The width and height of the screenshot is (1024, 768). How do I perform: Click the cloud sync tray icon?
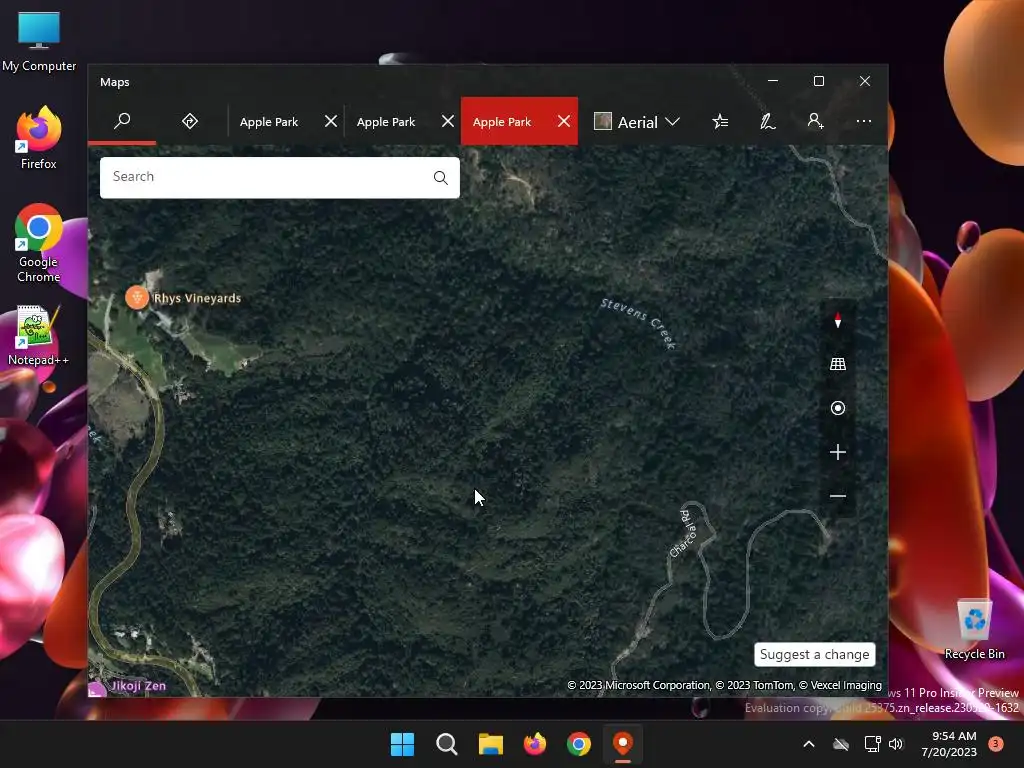pos(841,744)
